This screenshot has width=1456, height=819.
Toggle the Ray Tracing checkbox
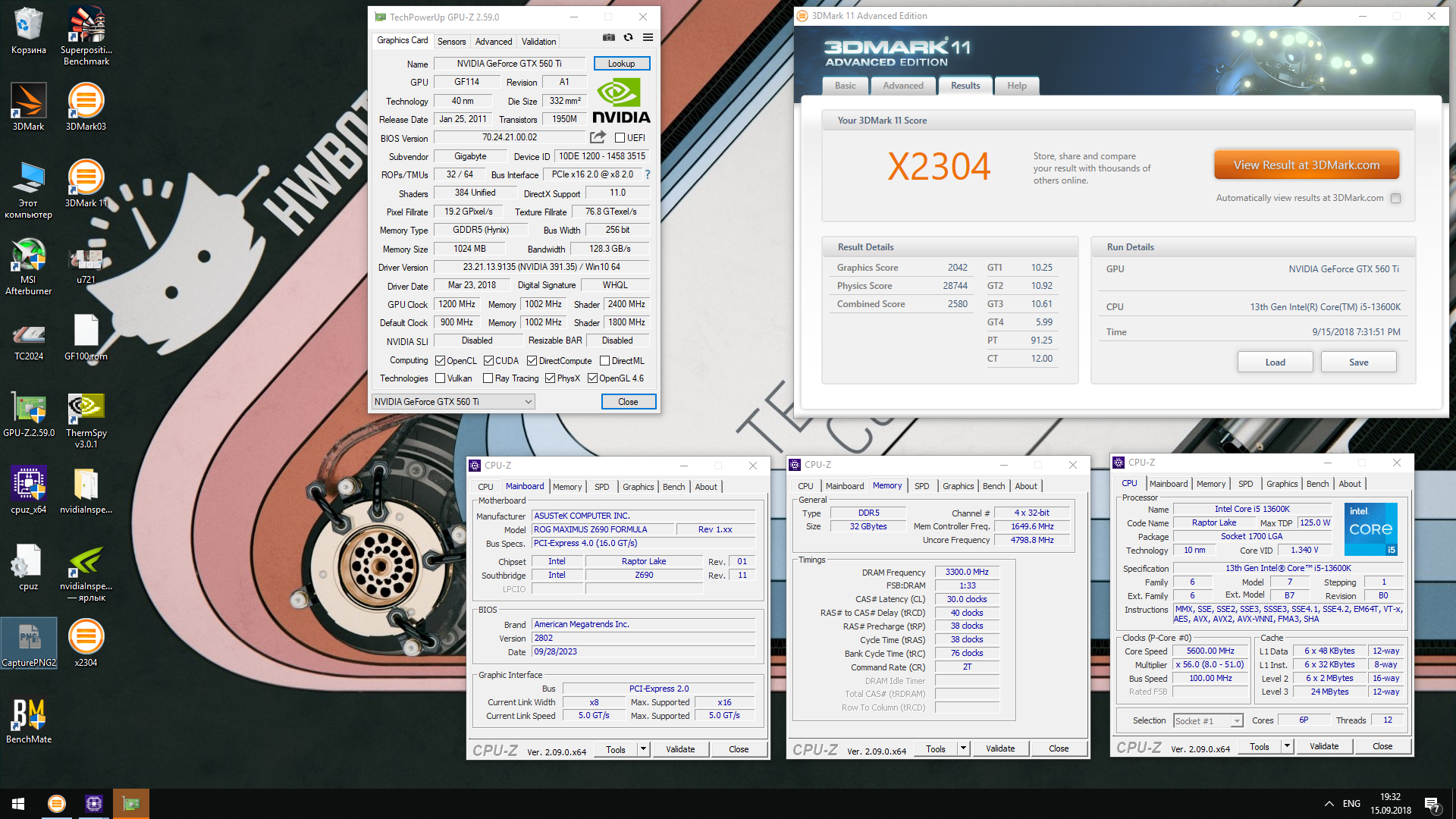click(x=488, y=378)
